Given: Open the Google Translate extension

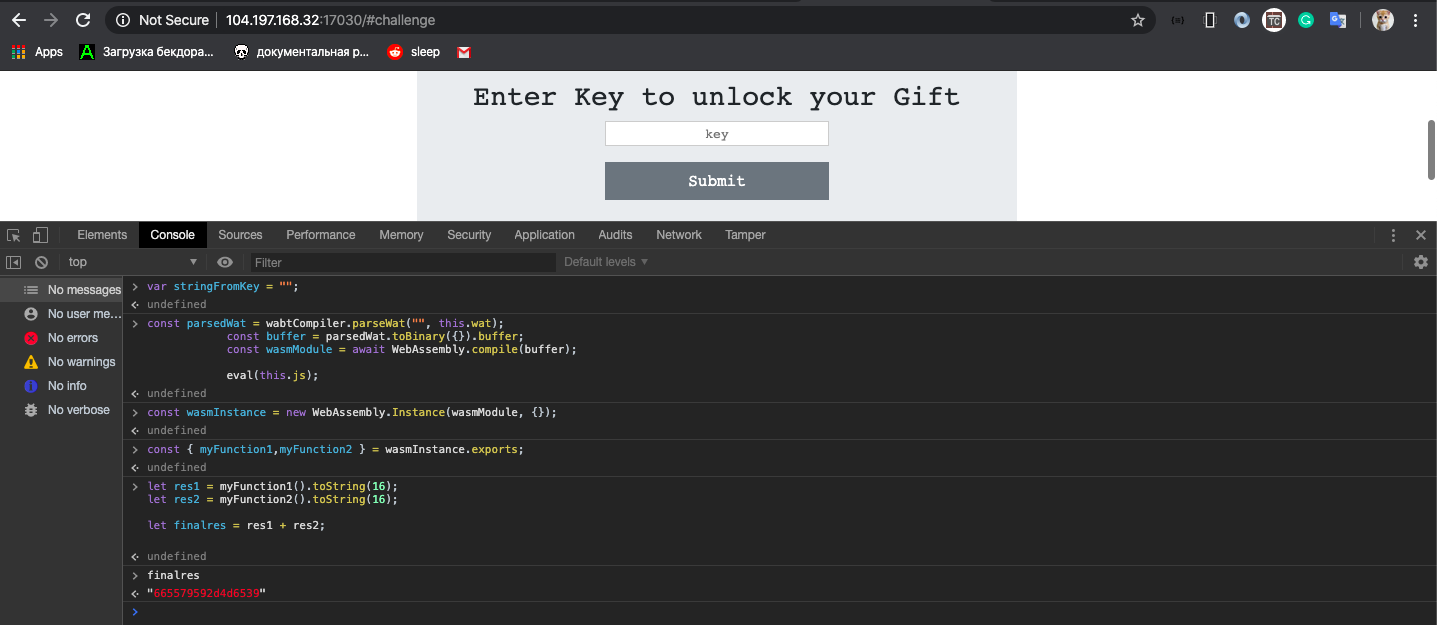Looking at the screenshot, I should coord(1337,20).
